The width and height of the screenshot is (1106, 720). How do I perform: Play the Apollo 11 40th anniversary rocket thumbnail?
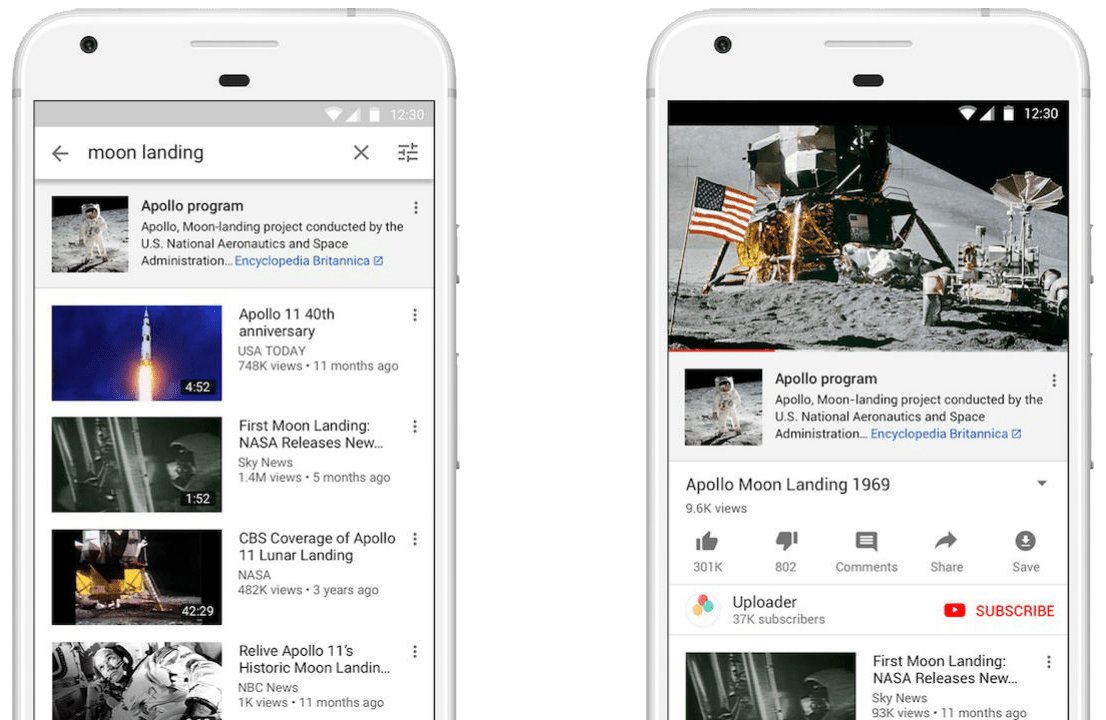pos(137,353)
